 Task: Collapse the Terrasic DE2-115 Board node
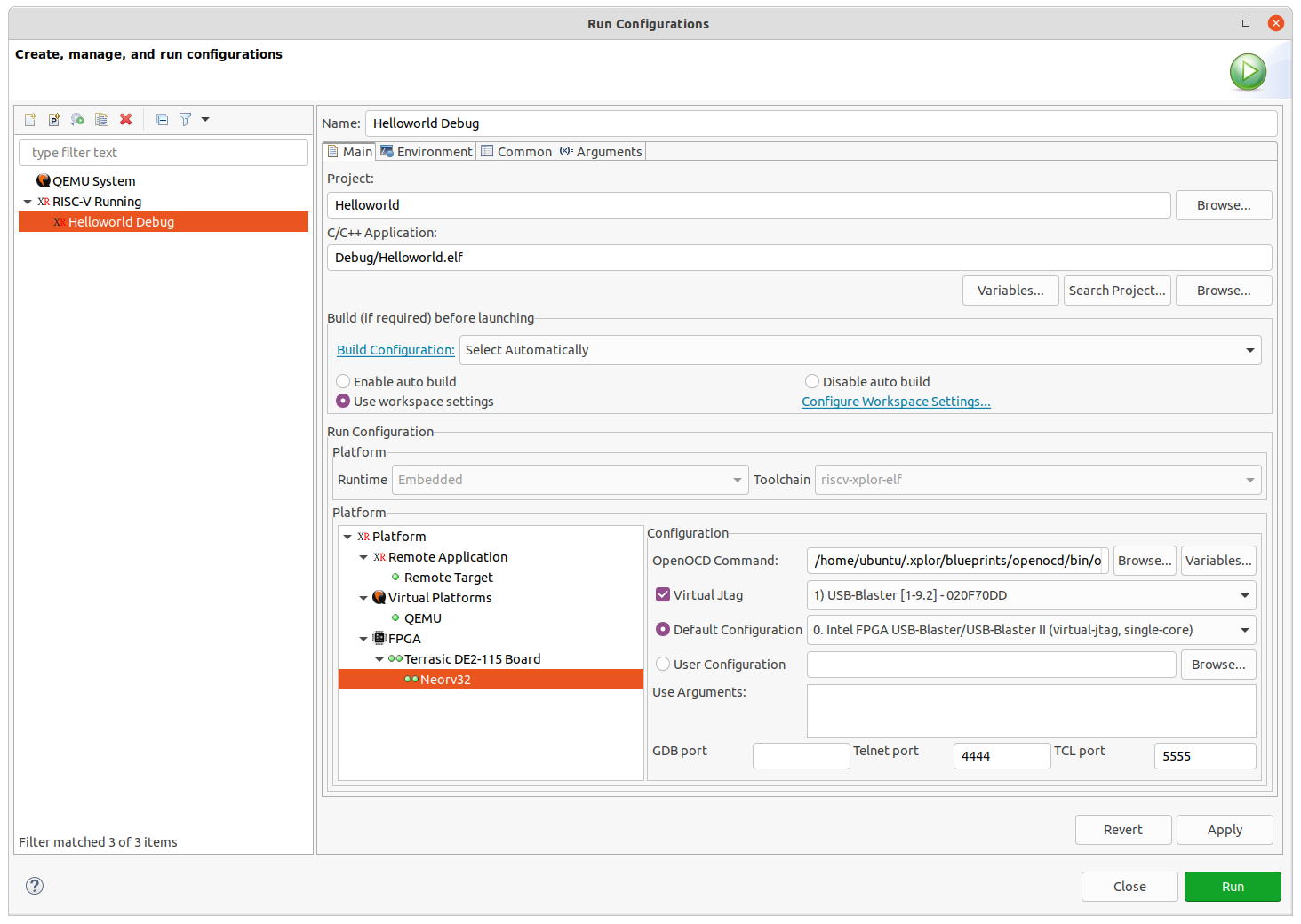[x=379, y=659]
